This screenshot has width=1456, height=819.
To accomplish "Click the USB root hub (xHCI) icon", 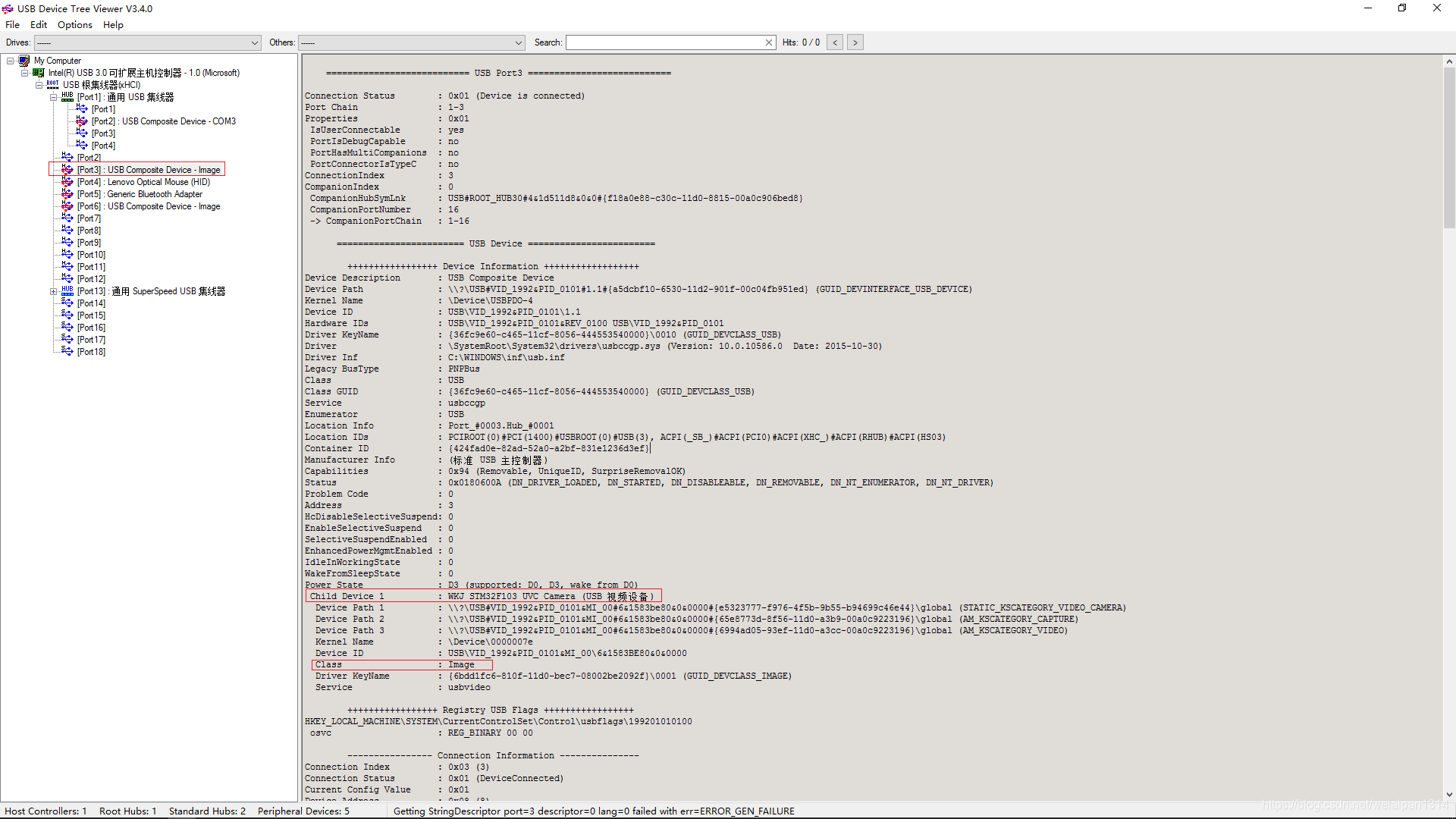I will (x=52, y=85).
